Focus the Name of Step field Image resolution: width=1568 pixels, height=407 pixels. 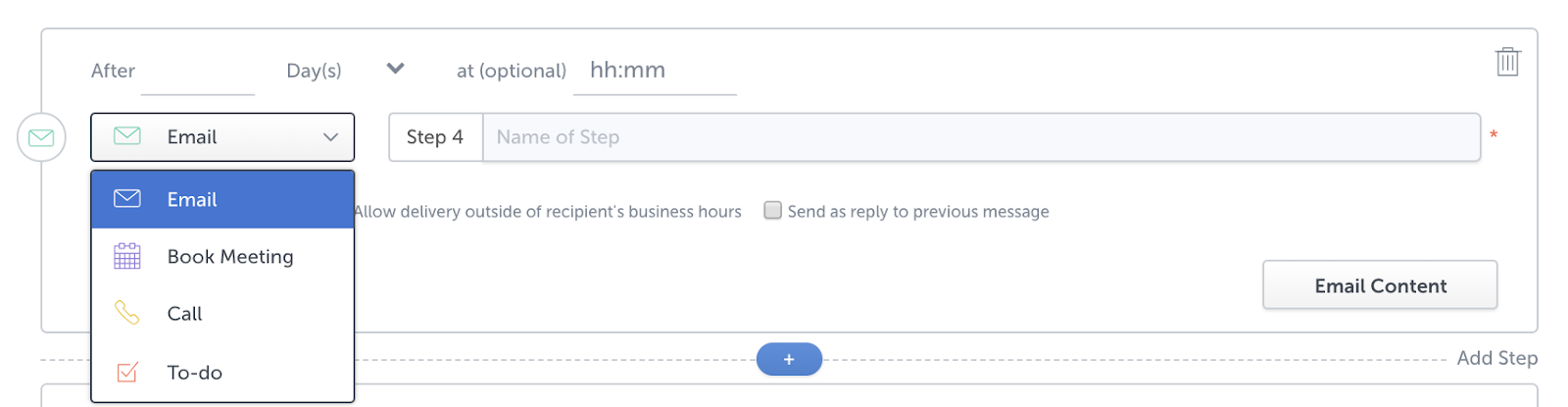980,137
